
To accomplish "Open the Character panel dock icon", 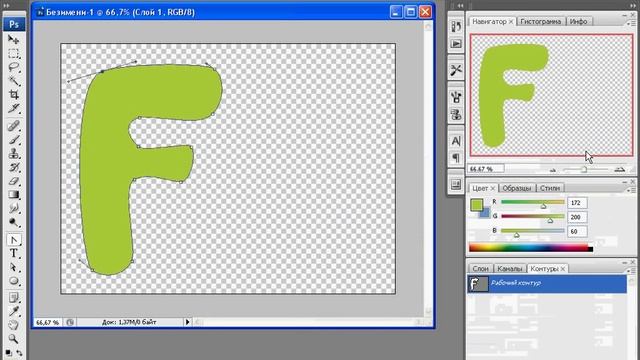I will click(x=456, y=141).
